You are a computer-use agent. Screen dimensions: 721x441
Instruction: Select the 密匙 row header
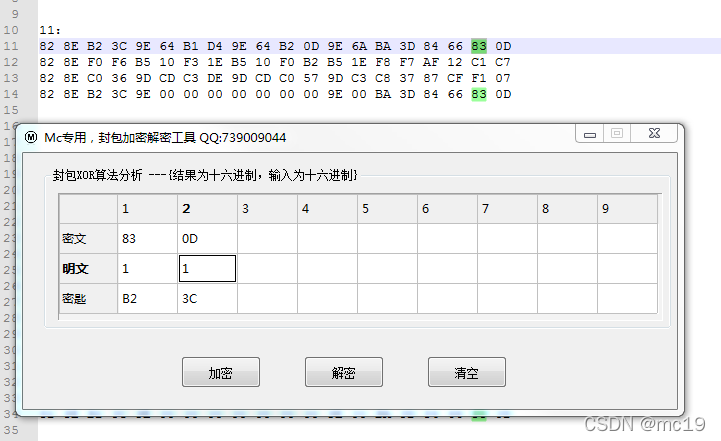[x=88, y=298]
